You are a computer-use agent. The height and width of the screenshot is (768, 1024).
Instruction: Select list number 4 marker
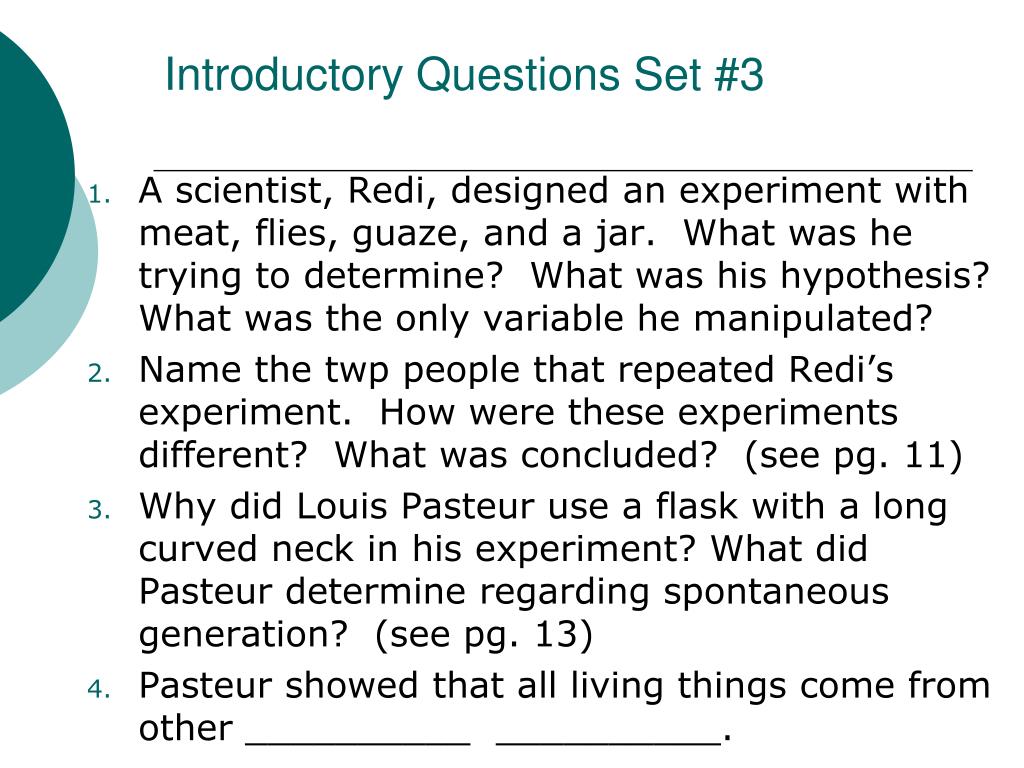click(99, 690)
